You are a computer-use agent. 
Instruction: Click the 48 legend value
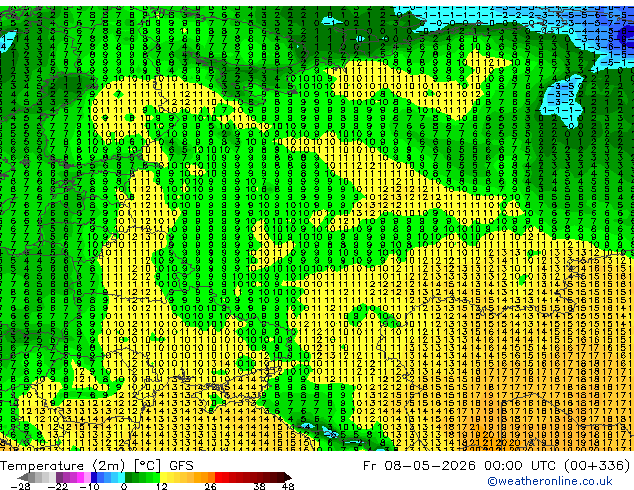pos(287,486)
